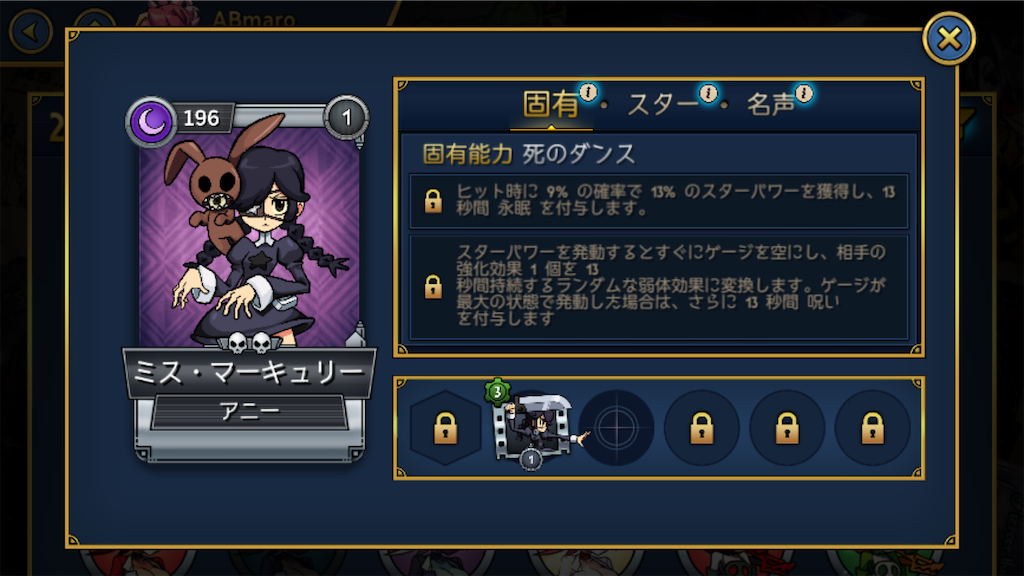Click the locked hexagon slot
Screen dimensions: 1024x576
pos(445,428)
